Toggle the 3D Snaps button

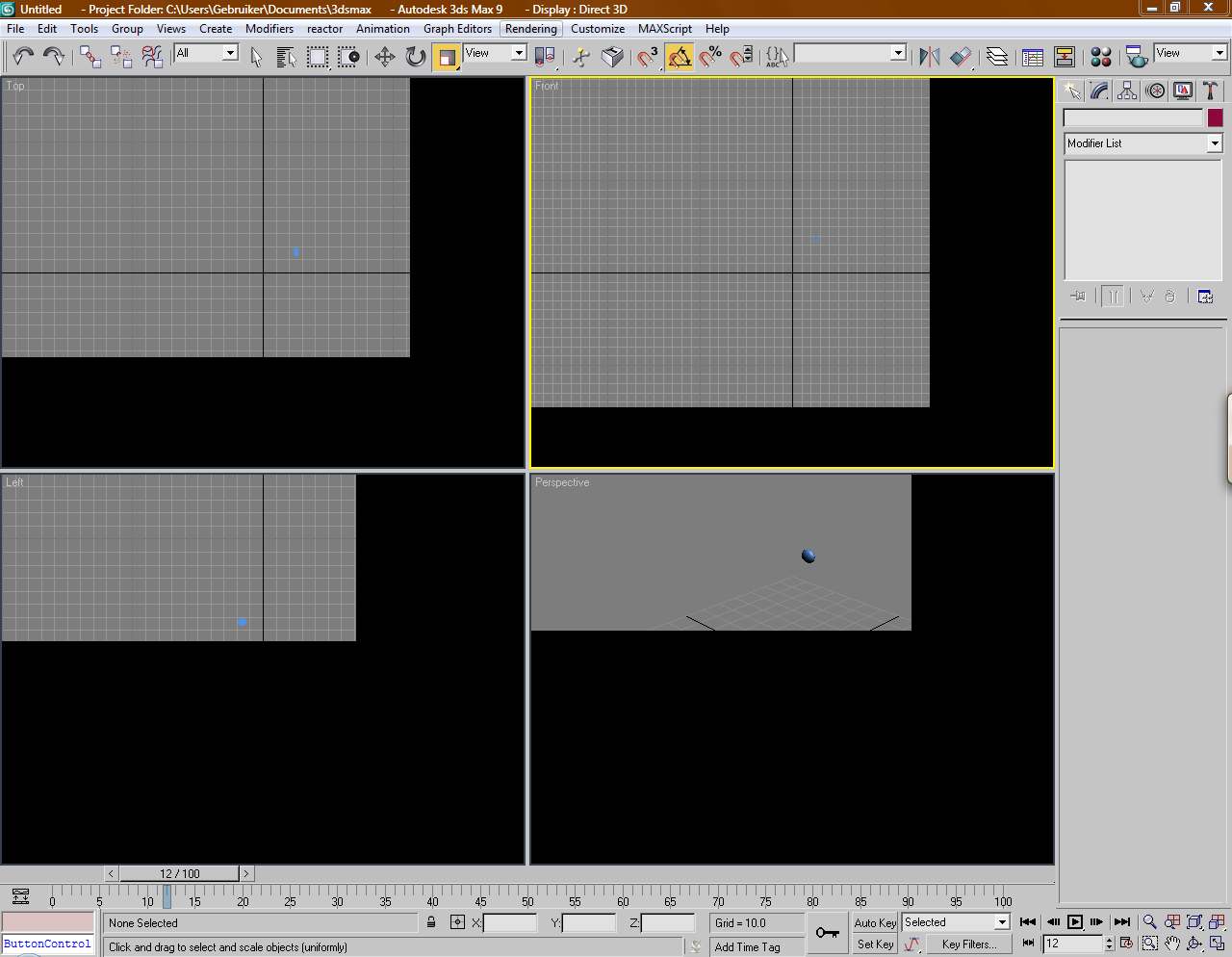point(648,57)
